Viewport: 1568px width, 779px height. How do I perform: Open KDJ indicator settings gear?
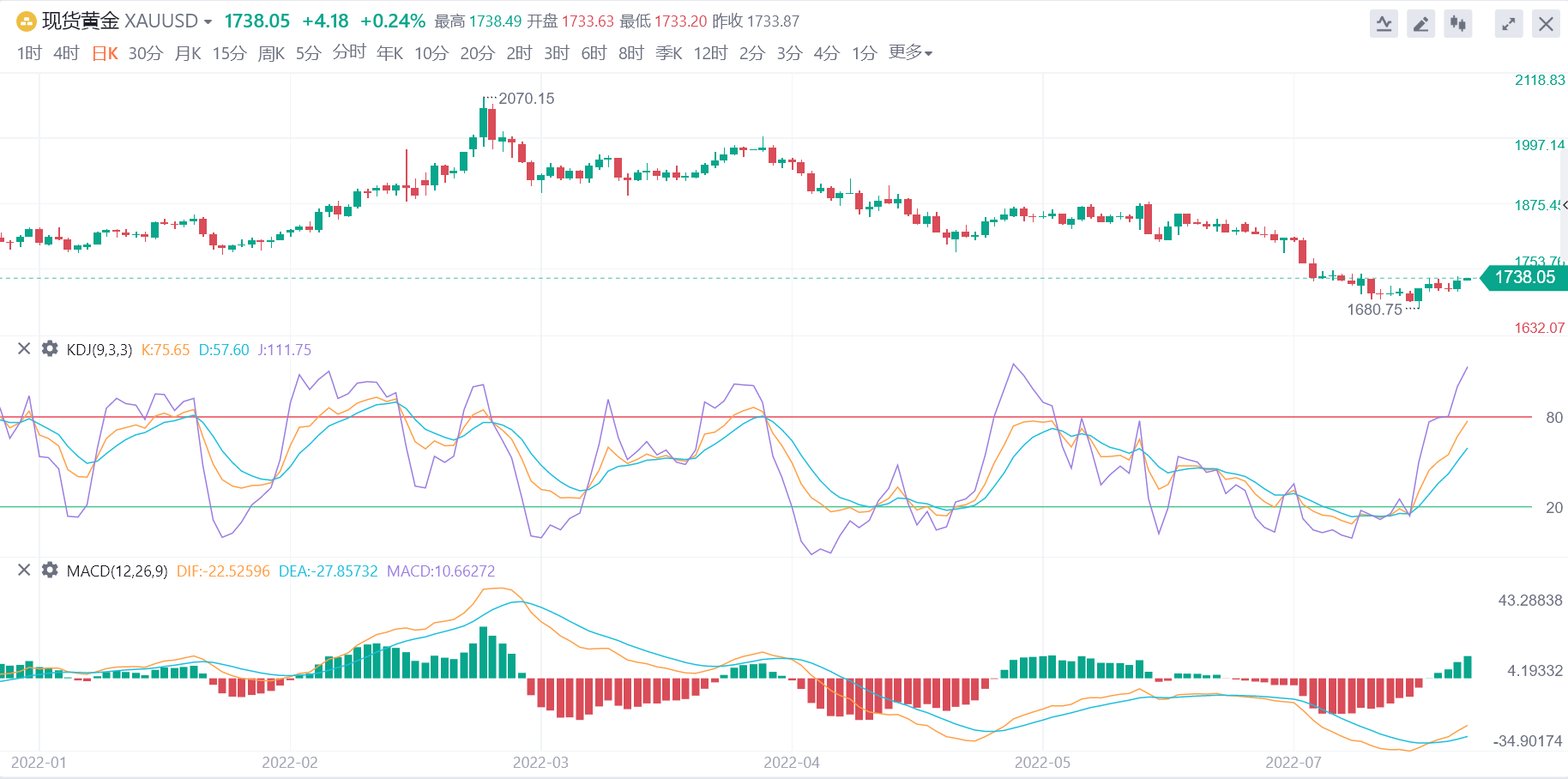click(x=50, y=348)
